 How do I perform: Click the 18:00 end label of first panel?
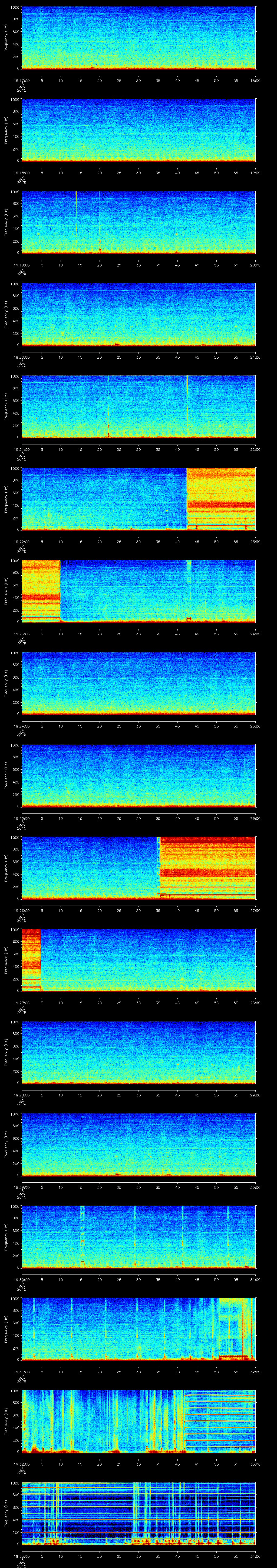click(x=255, y=80)
